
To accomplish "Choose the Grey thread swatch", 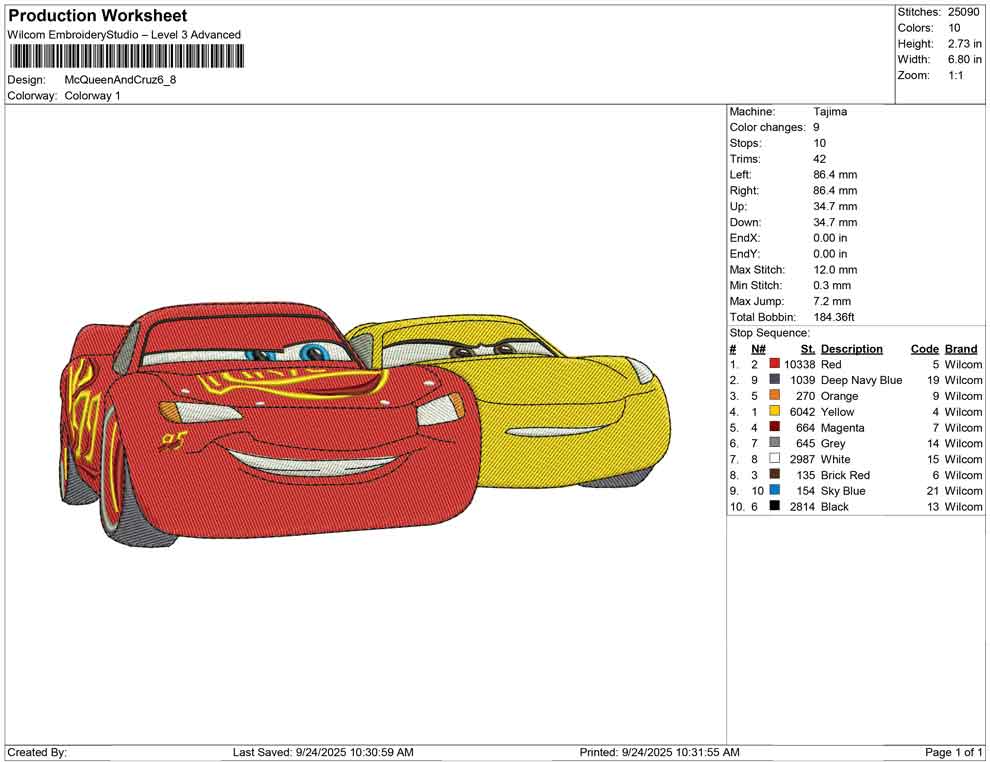I will 774,443.
